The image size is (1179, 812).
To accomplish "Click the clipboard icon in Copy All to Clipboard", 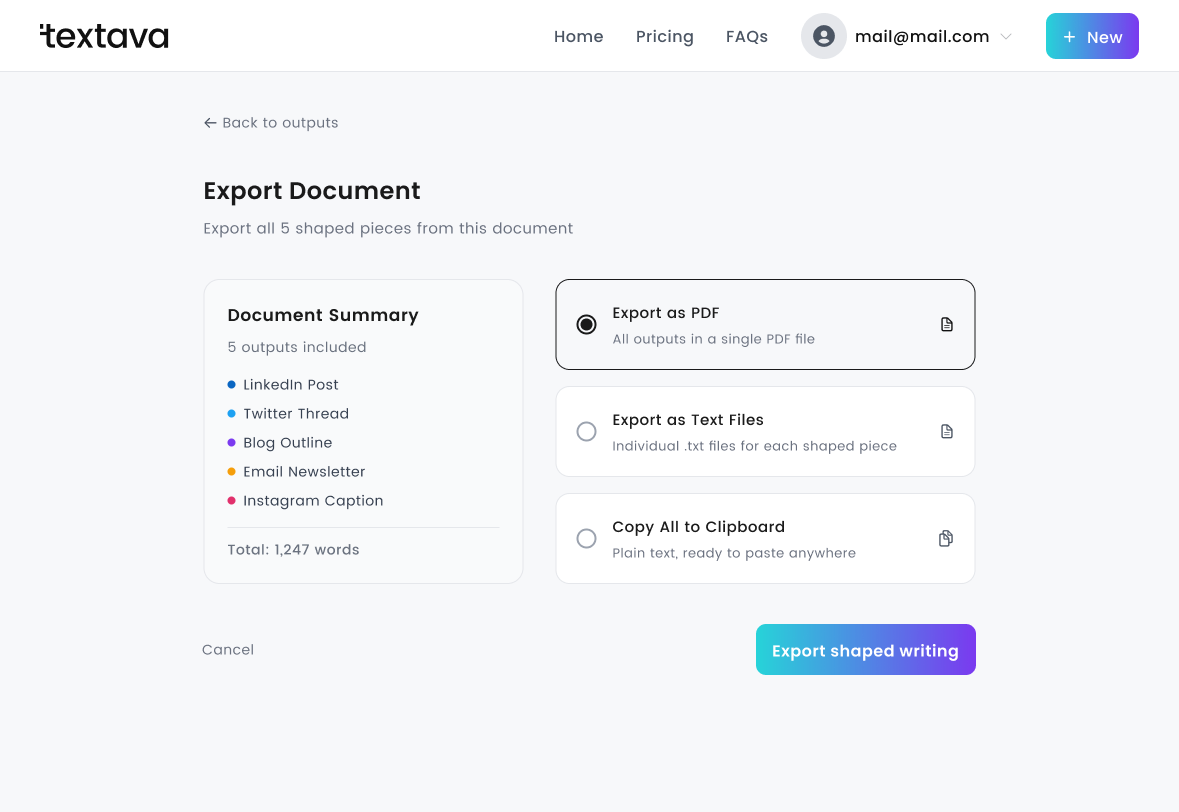I will [x=946, y=538].
